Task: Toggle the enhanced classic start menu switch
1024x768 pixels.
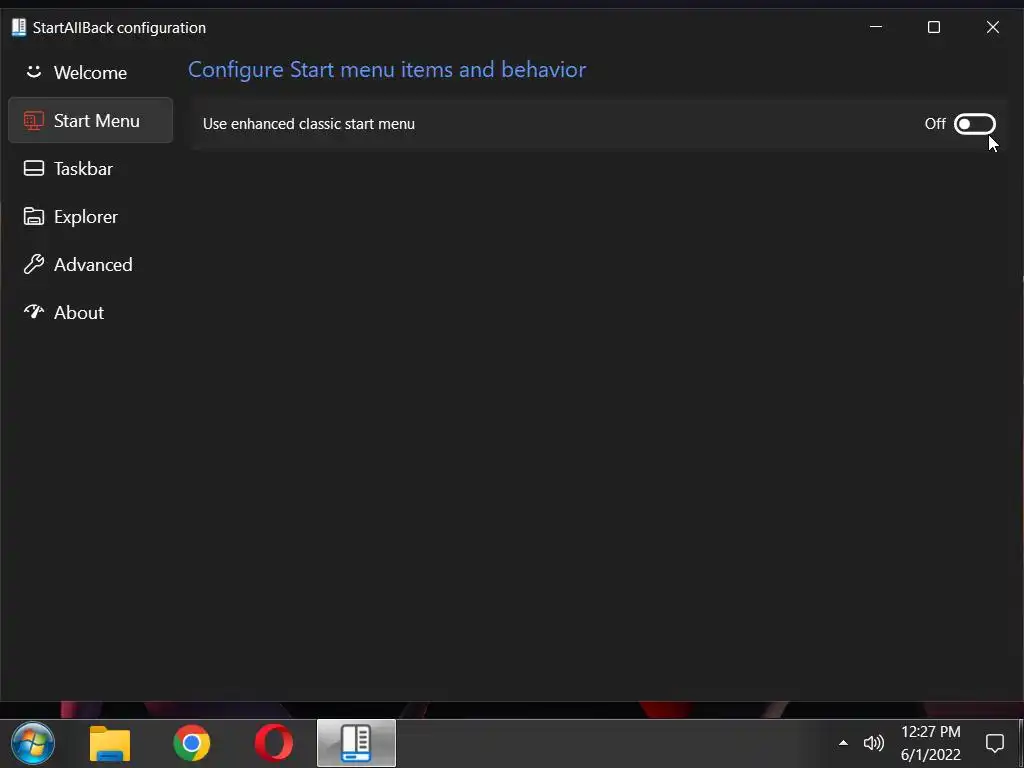Action: (x=974, y=124)
